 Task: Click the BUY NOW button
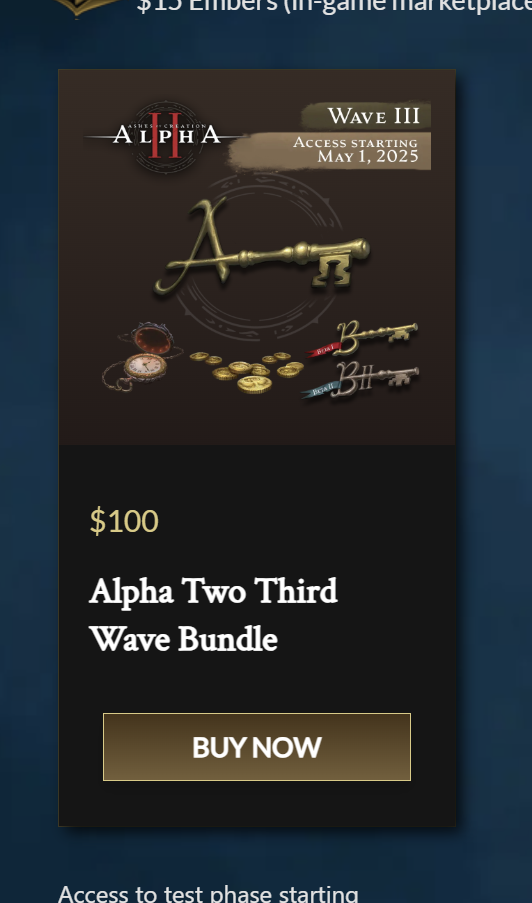257,747
